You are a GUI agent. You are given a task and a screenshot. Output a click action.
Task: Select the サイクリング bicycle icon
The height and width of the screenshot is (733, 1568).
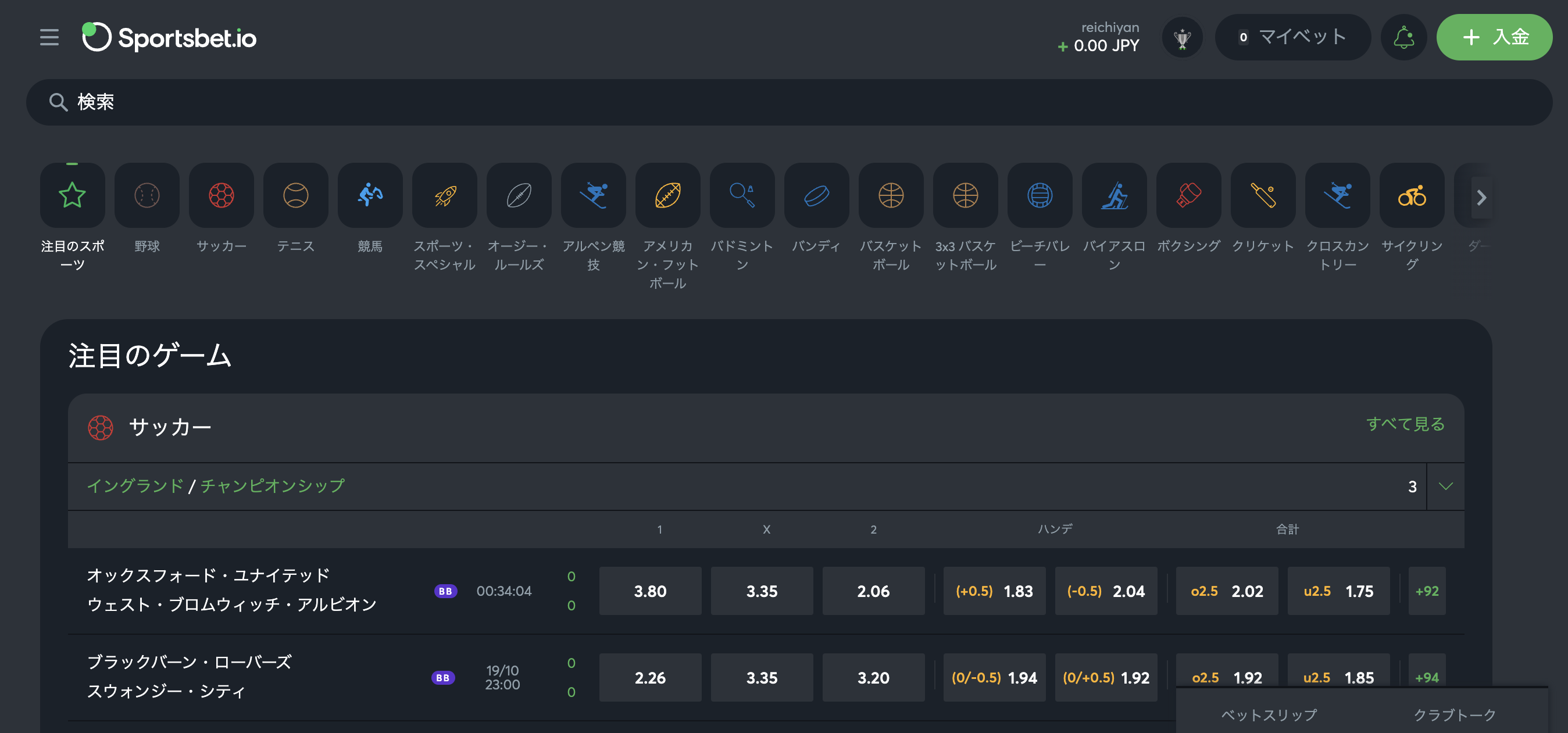tap(1412, 195)
